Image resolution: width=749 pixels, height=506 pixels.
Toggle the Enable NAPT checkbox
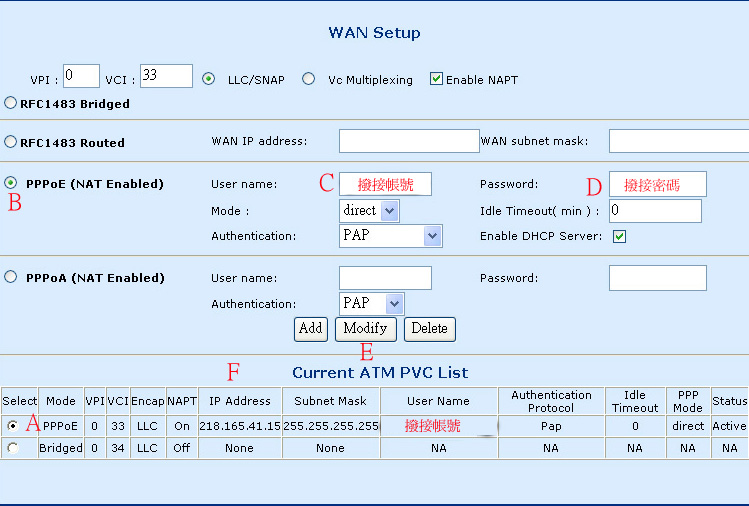click(x=436, y=79)
